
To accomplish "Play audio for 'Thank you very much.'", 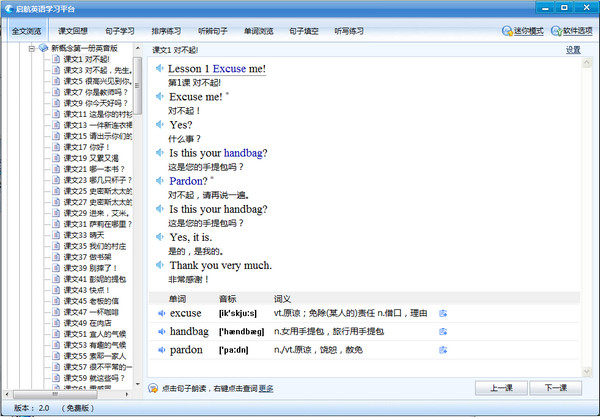I will pyautogui.click(x=159, y=265).
